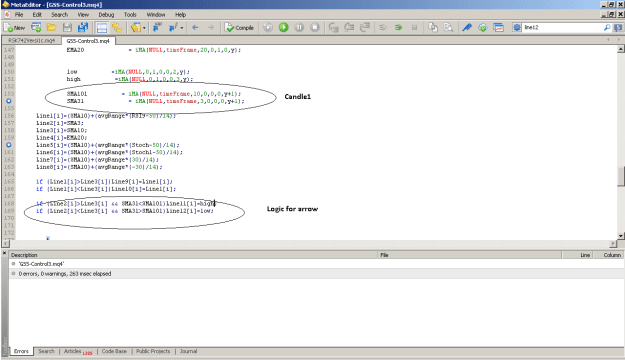Click inside the 'line12' search field
The image size is (625, 360).
562,28
